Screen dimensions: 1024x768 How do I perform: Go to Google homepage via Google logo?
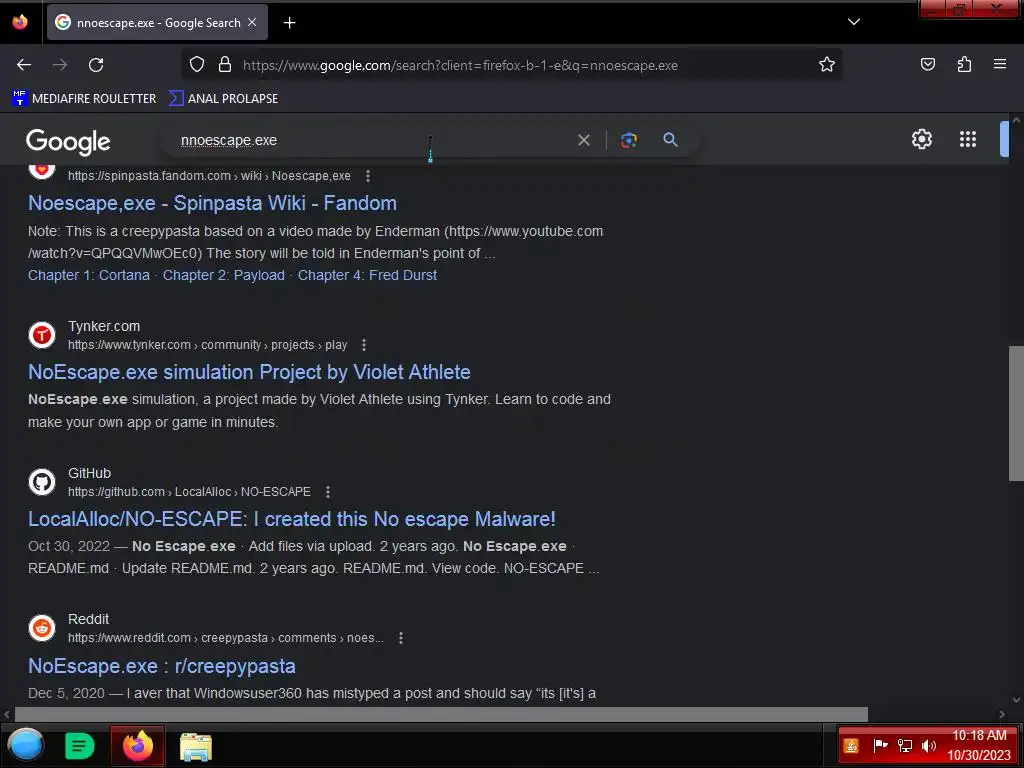tap(68, 141)
